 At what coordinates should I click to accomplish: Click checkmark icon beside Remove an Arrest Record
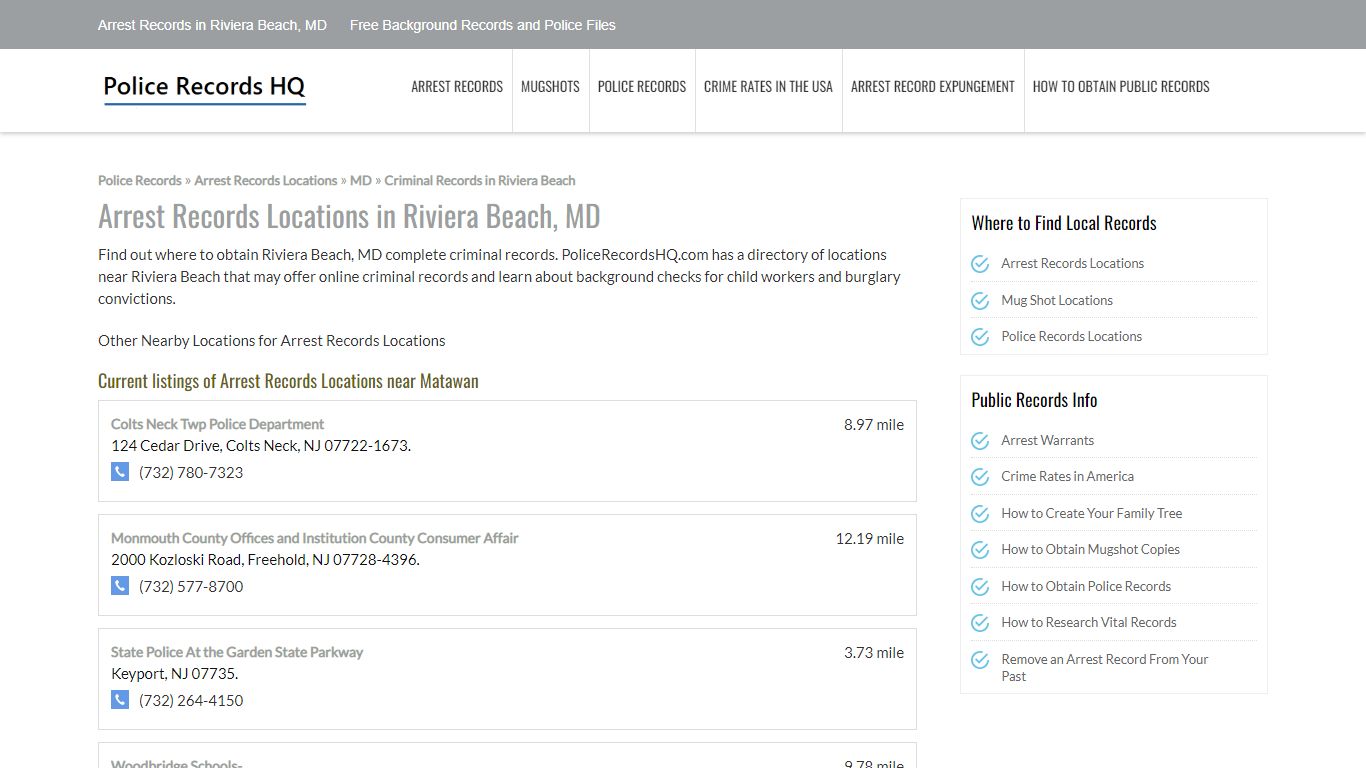(980, 660)
